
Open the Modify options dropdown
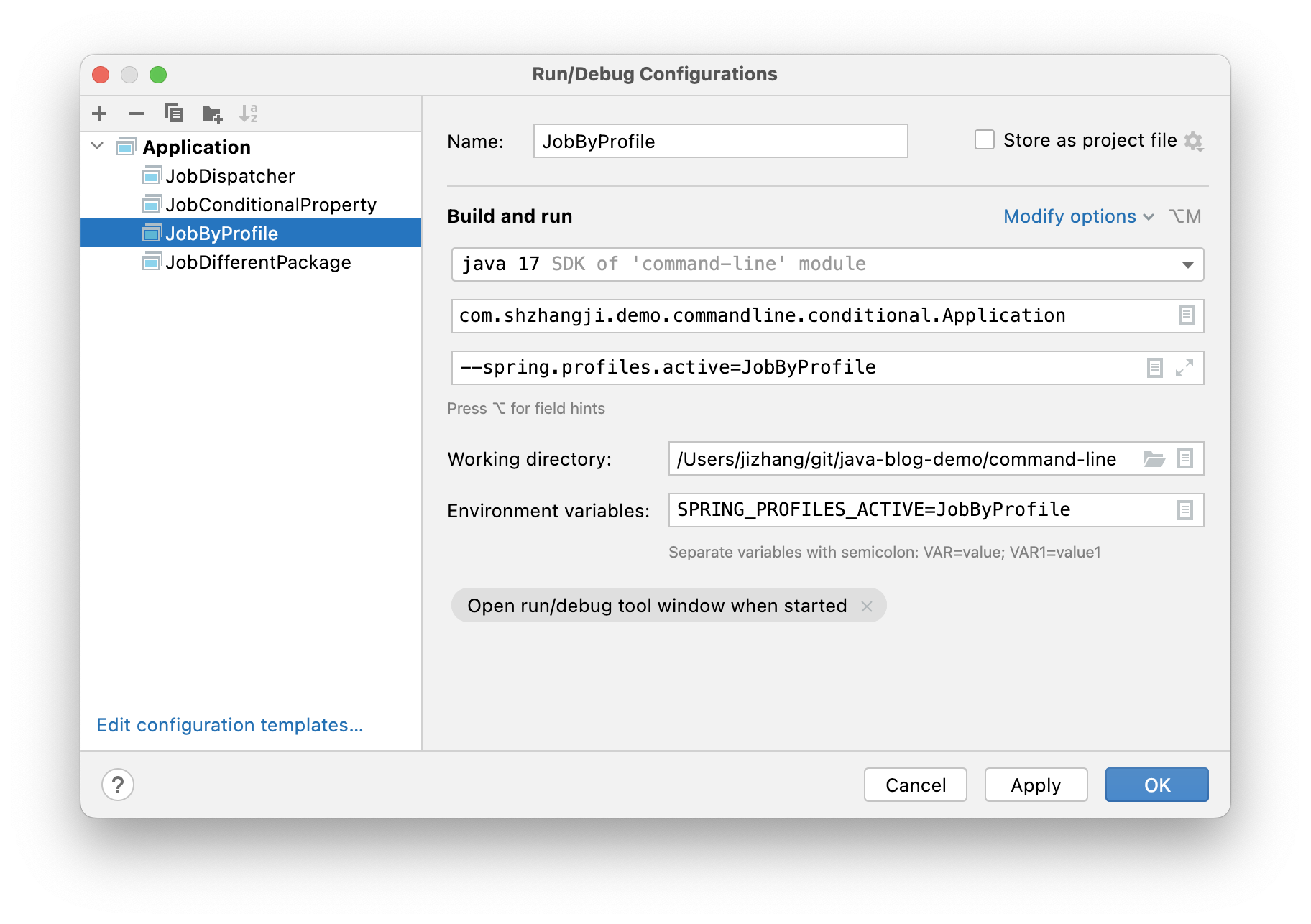tap(1077, 216)
